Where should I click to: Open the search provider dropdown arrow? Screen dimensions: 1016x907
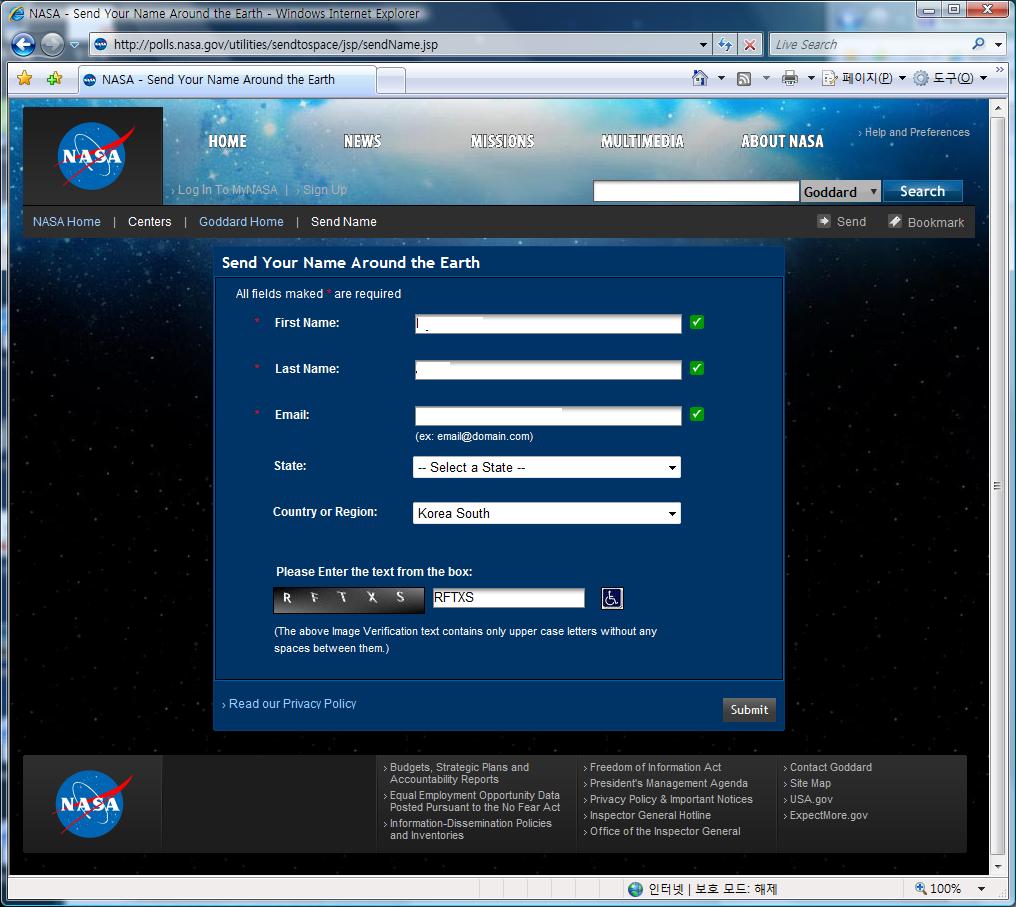click(x=999, y=45)
